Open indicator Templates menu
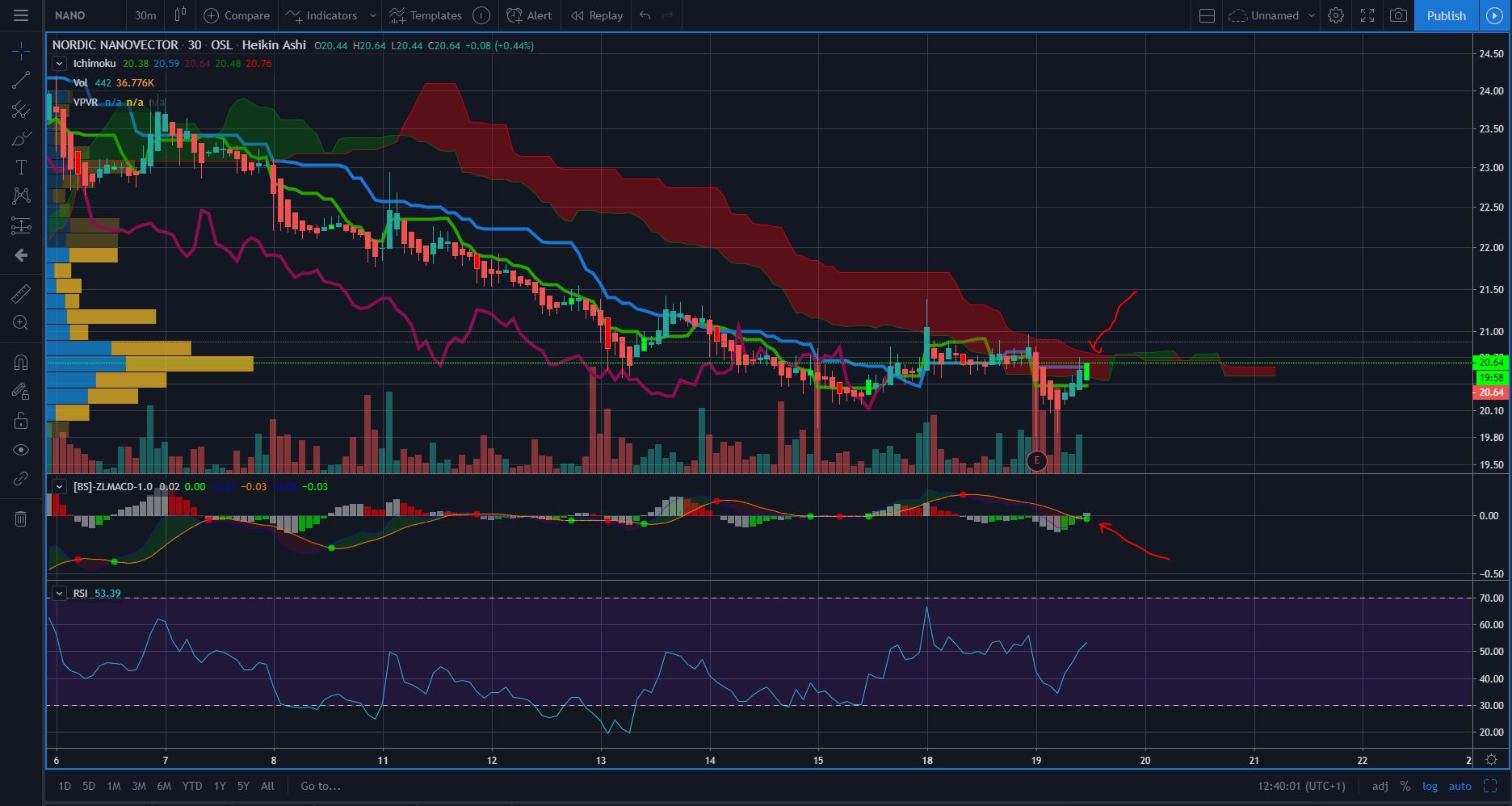Screen dimensions: 1512x806 [426, 15]
